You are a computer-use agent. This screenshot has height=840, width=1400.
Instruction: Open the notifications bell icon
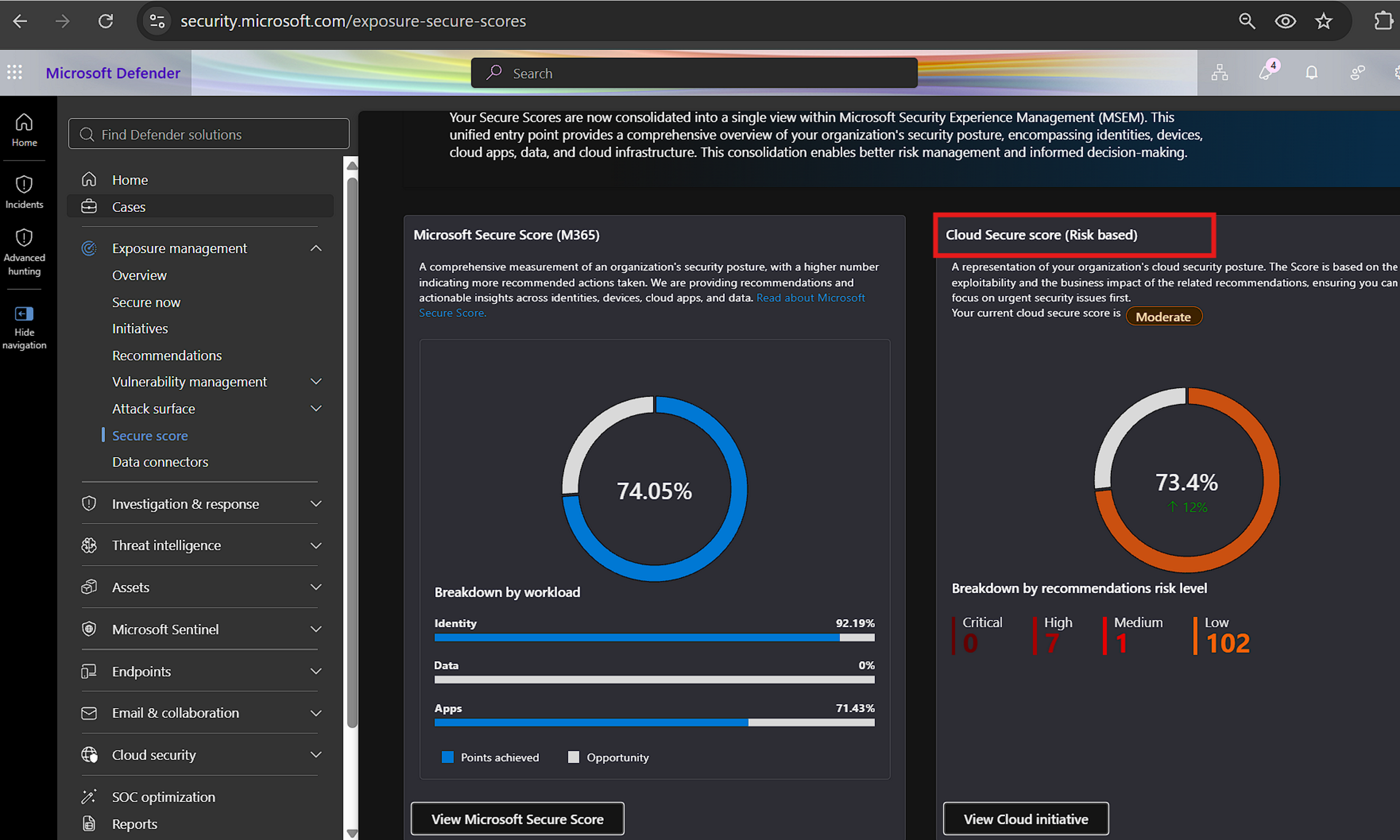1312,73
